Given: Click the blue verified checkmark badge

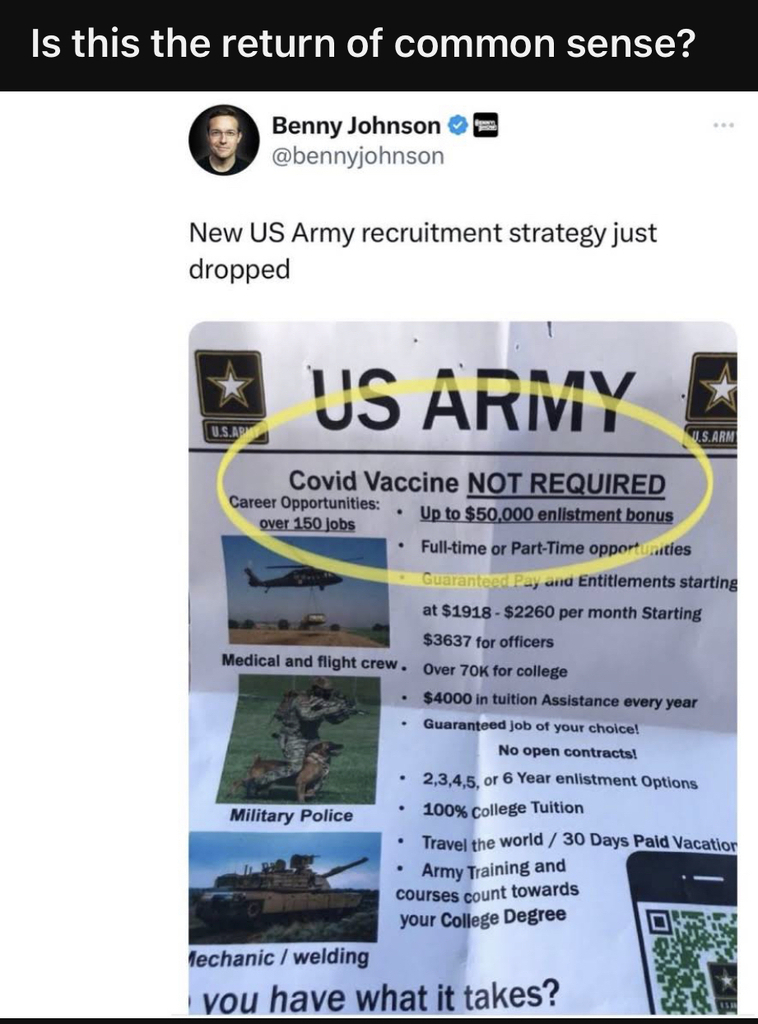Looking at the screenshot, I should [457, 125].
